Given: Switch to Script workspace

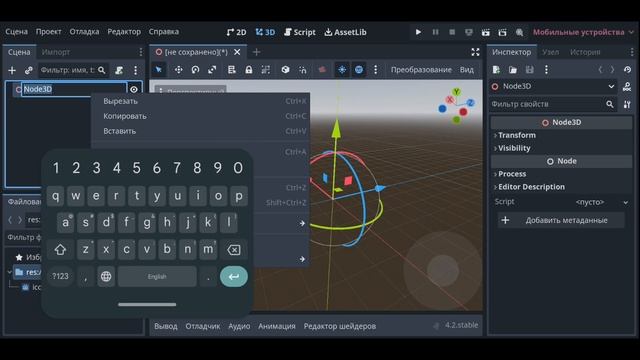Looking at the screenshot, I should (300, 32).
